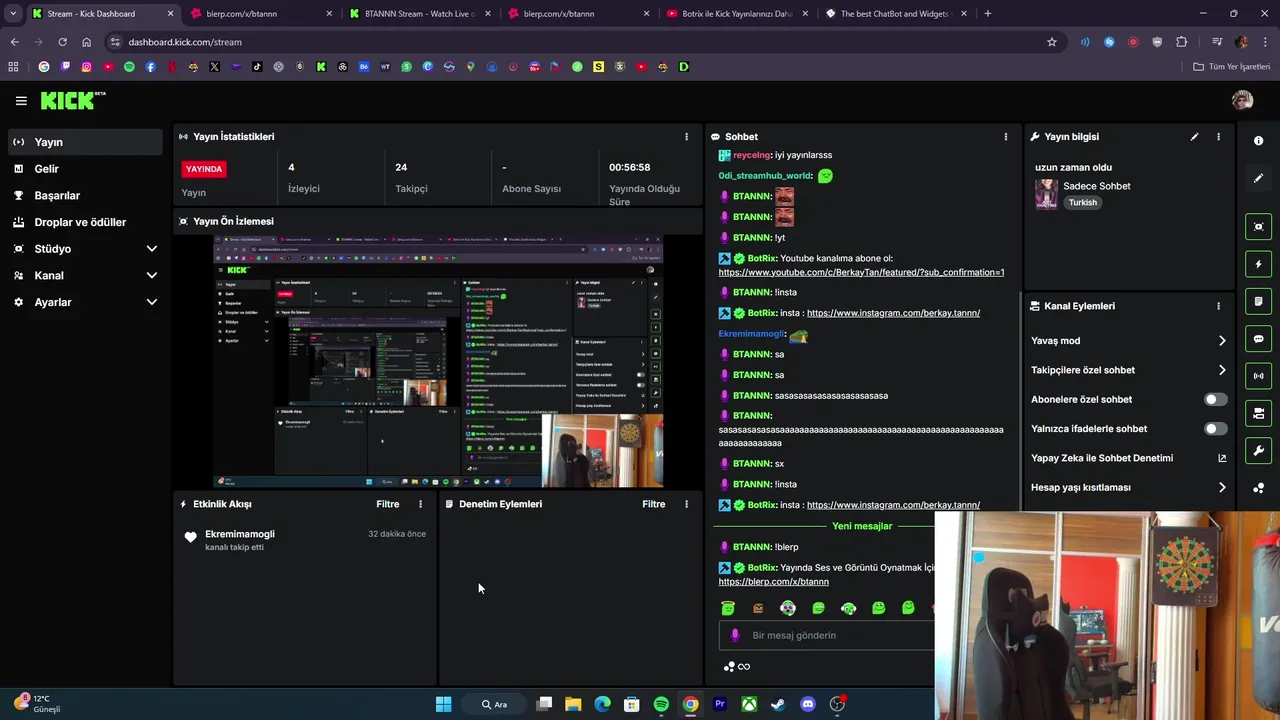Click the Turkish language tag
The height and width of the screenshot is (720, 1280).
[x=1082, y=203]
